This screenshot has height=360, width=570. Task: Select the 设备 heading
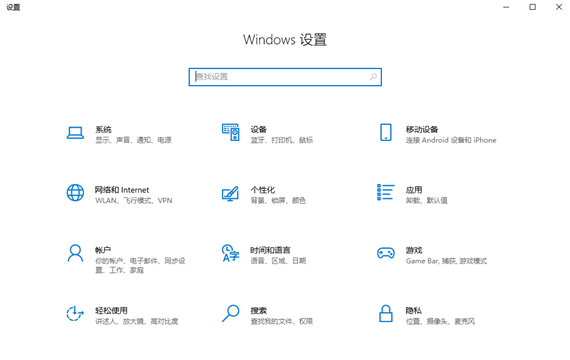(x=258, y=129)
